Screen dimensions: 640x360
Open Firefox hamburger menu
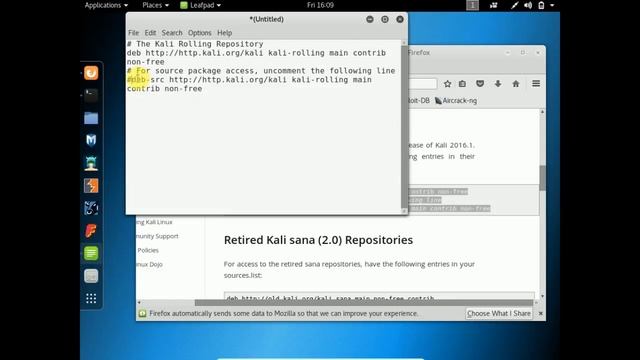(x=536, y=84)
